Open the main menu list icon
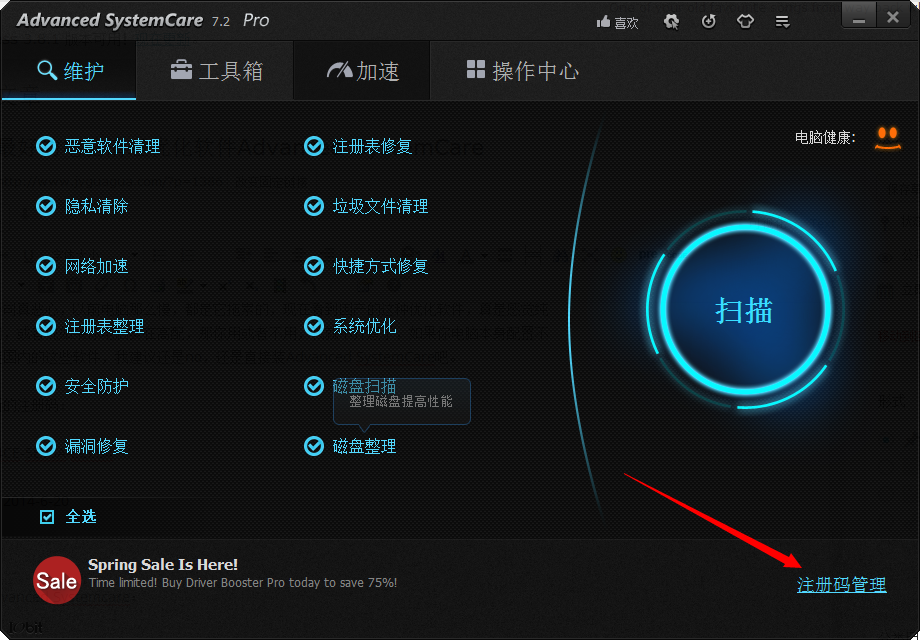 click(x=782, y=22)
